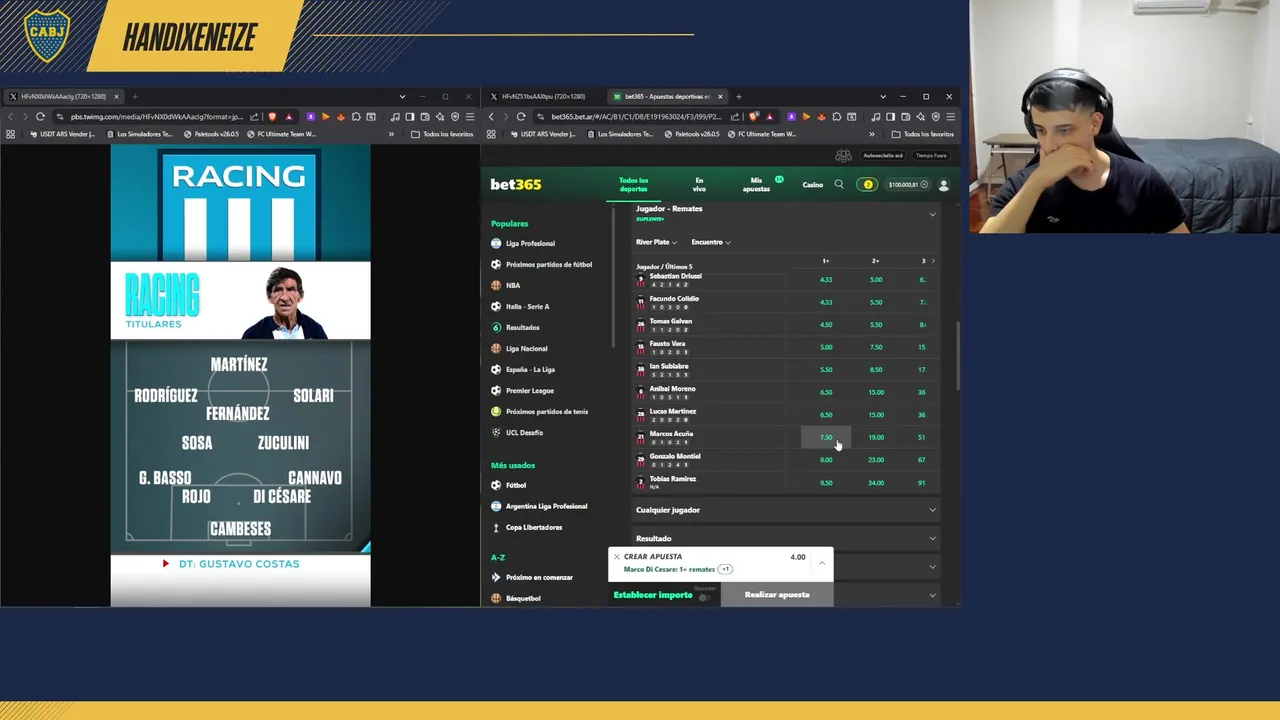
Task: Open the tab list dropdown in bet365 window
Action: [x=883, y=97]
